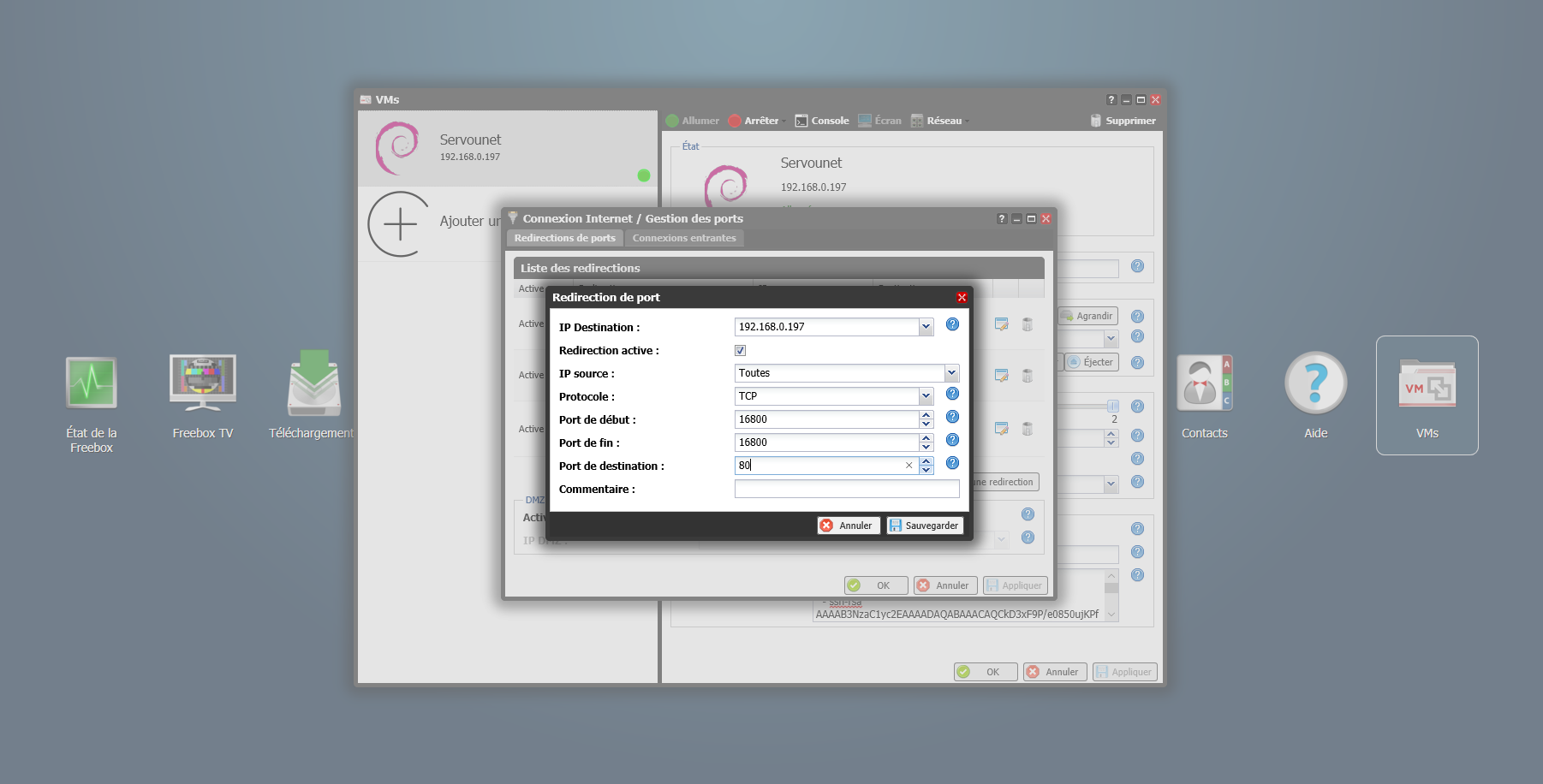Viewport: 1543px width, 784px height.
Task: Select the Servounet VM in the list
Action: (x=508, y=148)
